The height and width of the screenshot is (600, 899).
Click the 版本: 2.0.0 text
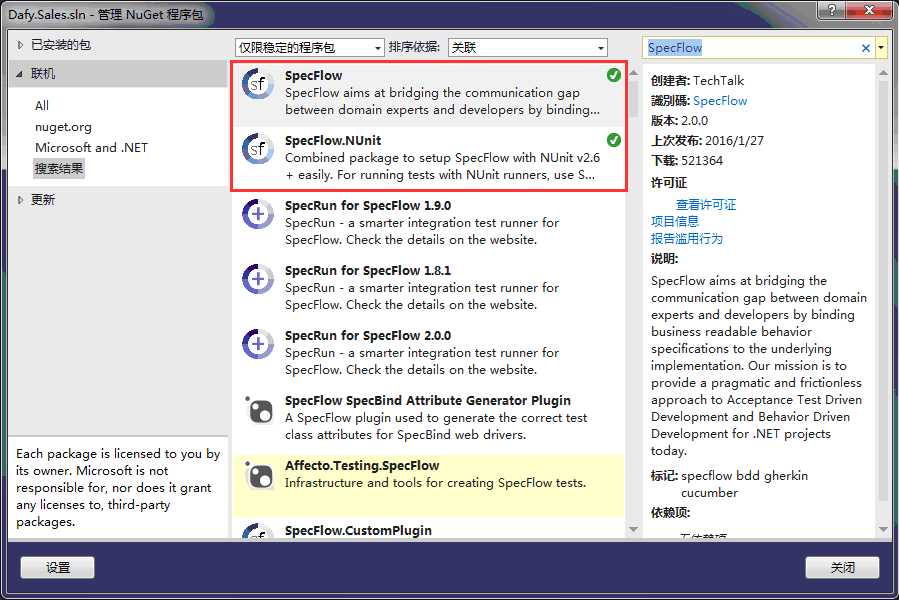pos(679,120)
